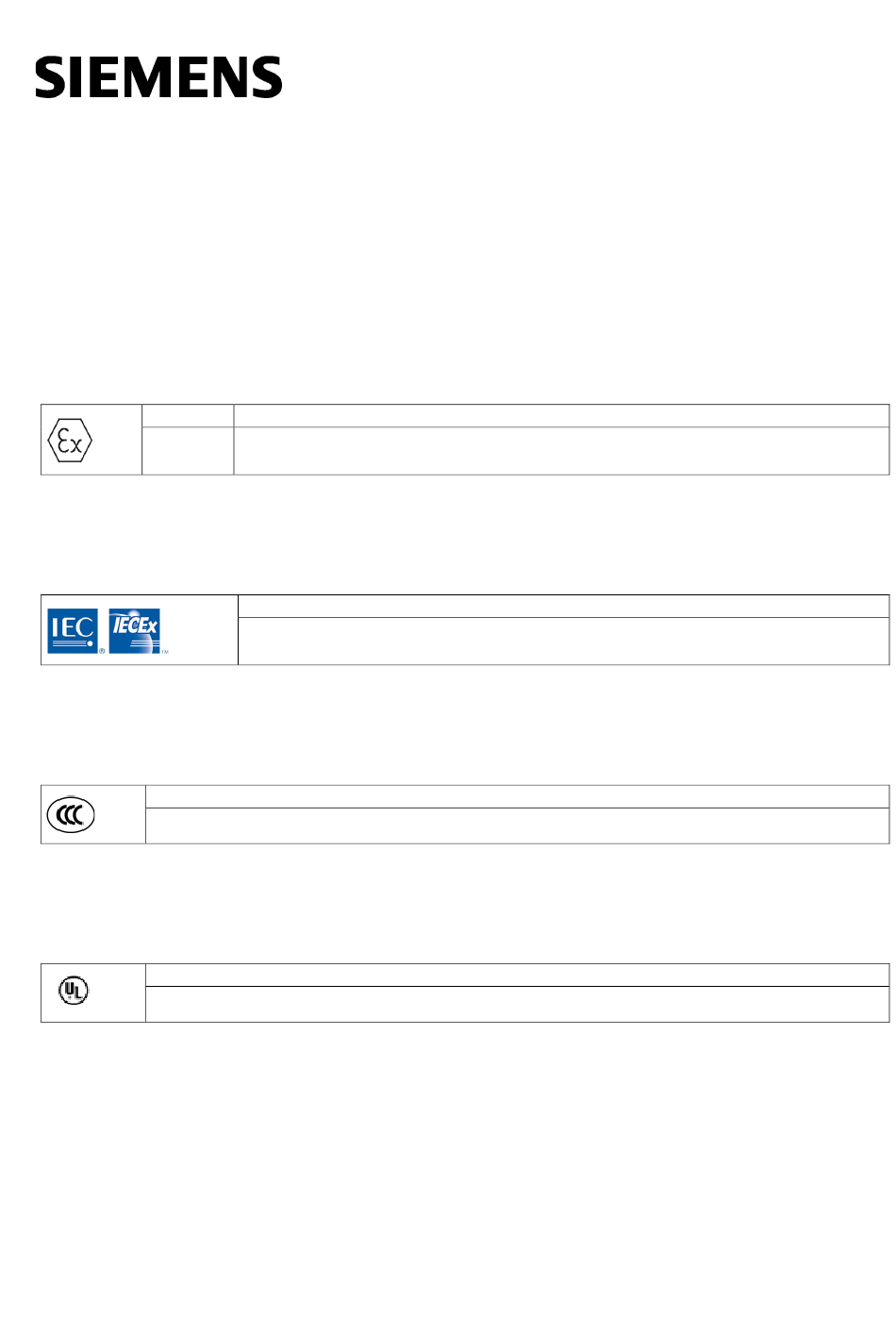The width and height of the screenshot is (896, 1318).
Task: Click the narrow lower cell in the Ex table
Action: pos(188,451)
